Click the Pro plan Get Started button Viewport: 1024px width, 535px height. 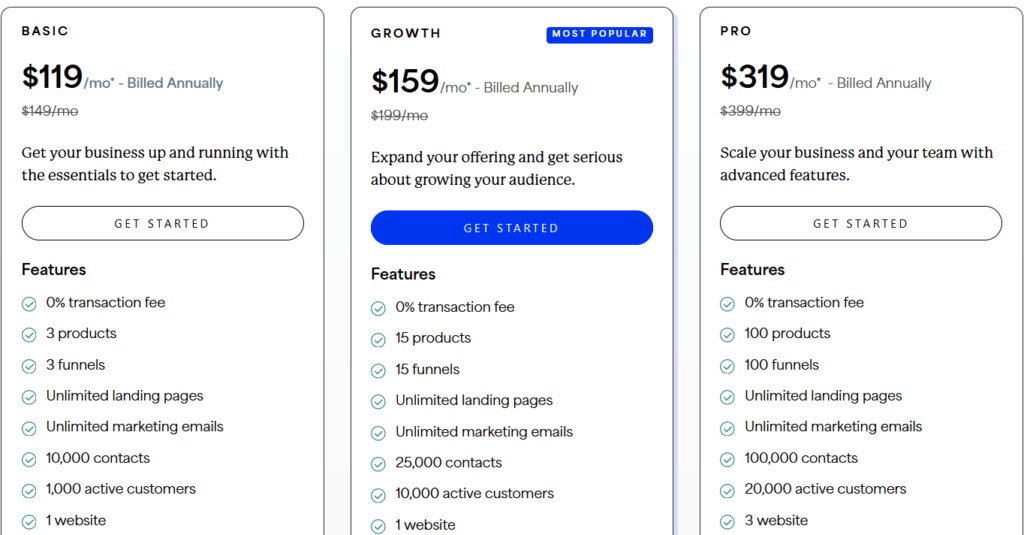click(x=861, y=223)
